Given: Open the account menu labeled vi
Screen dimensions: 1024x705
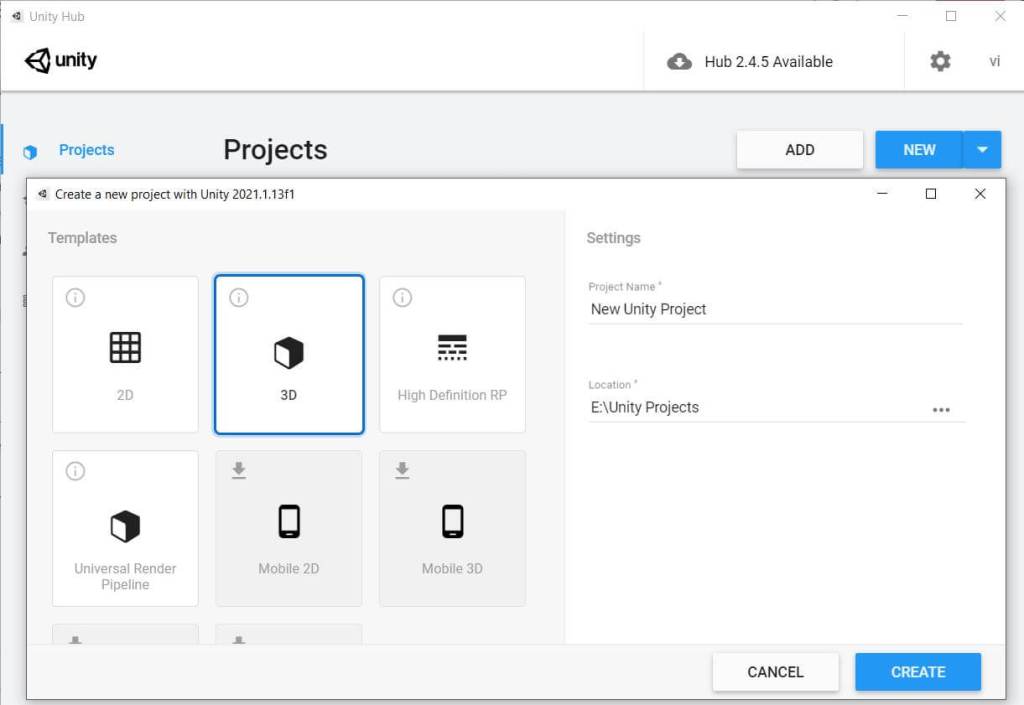Looking at the screenshot, I should click(x=994, y=61).
